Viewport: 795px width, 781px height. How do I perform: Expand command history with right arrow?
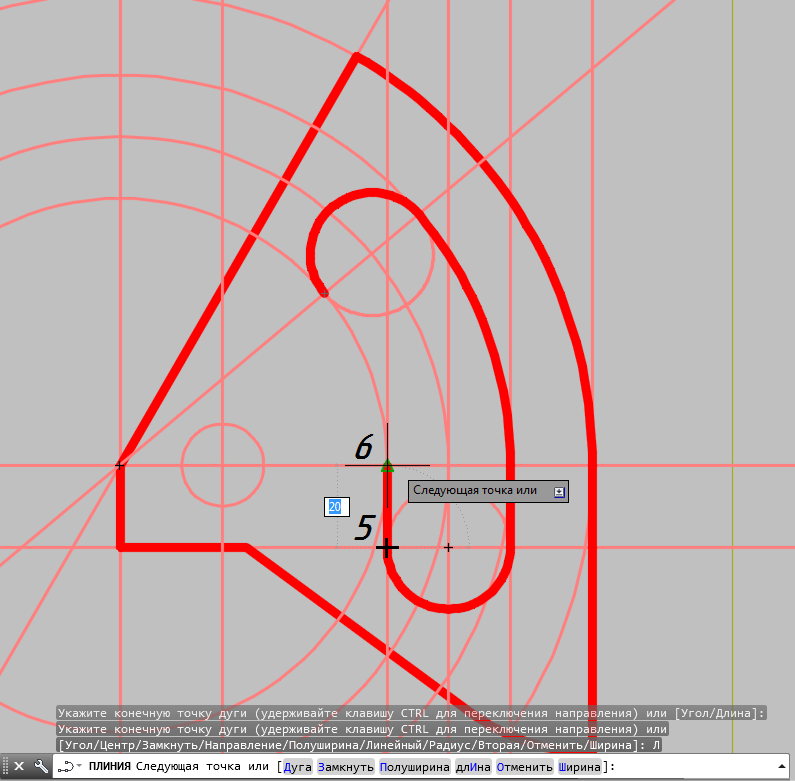780,766
